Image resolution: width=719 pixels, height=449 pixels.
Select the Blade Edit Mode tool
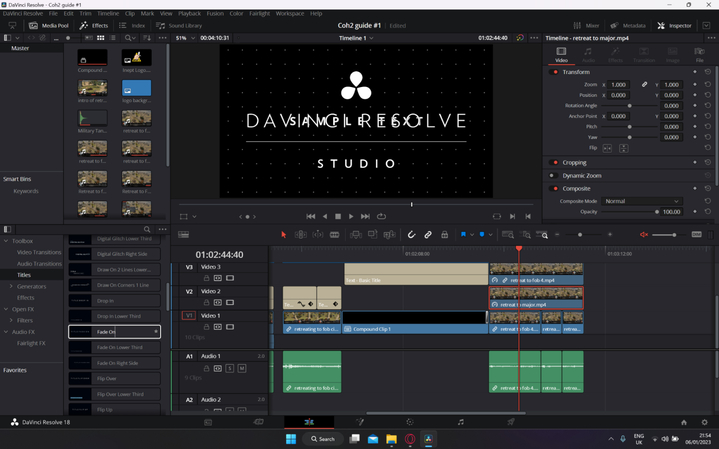click(335, 234)
